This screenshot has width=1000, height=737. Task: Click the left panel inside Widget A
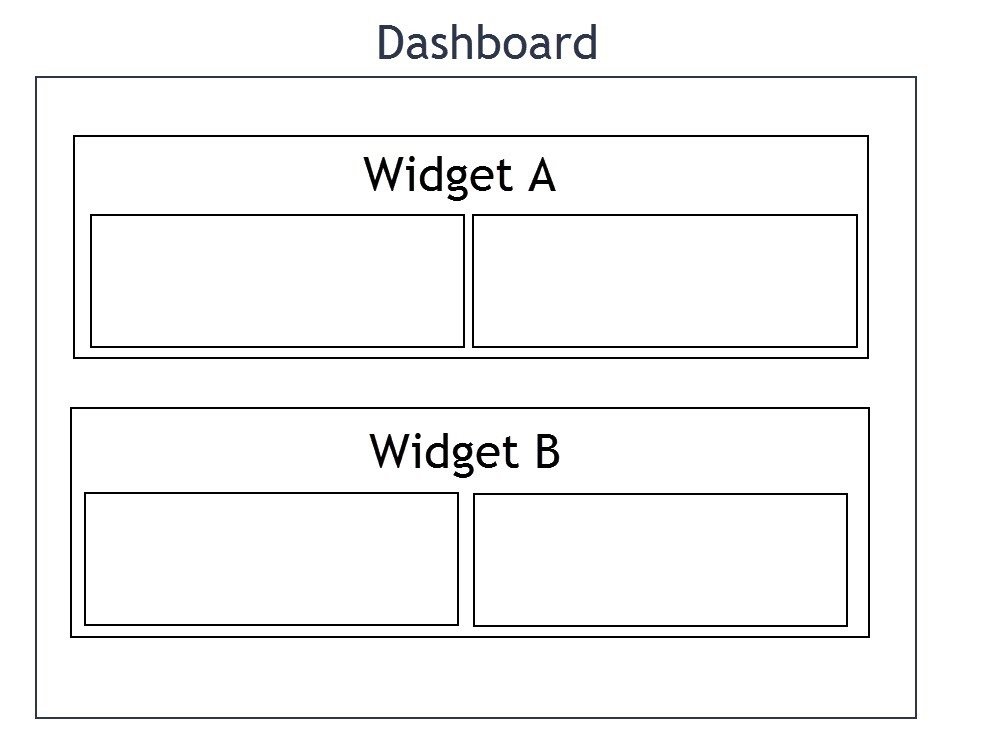pos(277,281)
